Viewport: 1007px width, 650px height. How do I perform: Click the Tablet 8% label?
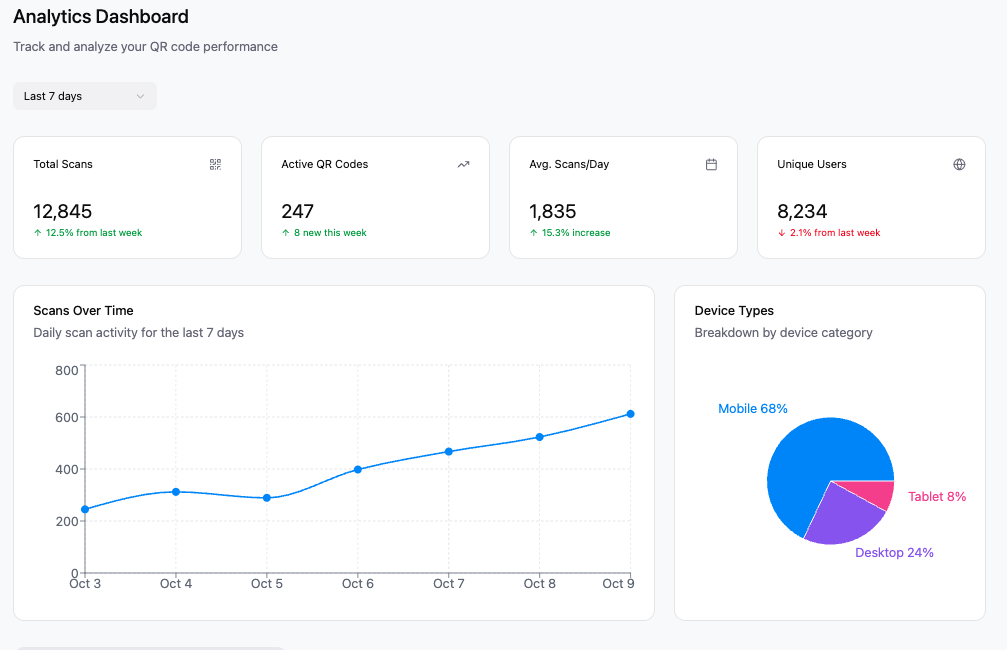pos(937,496)
